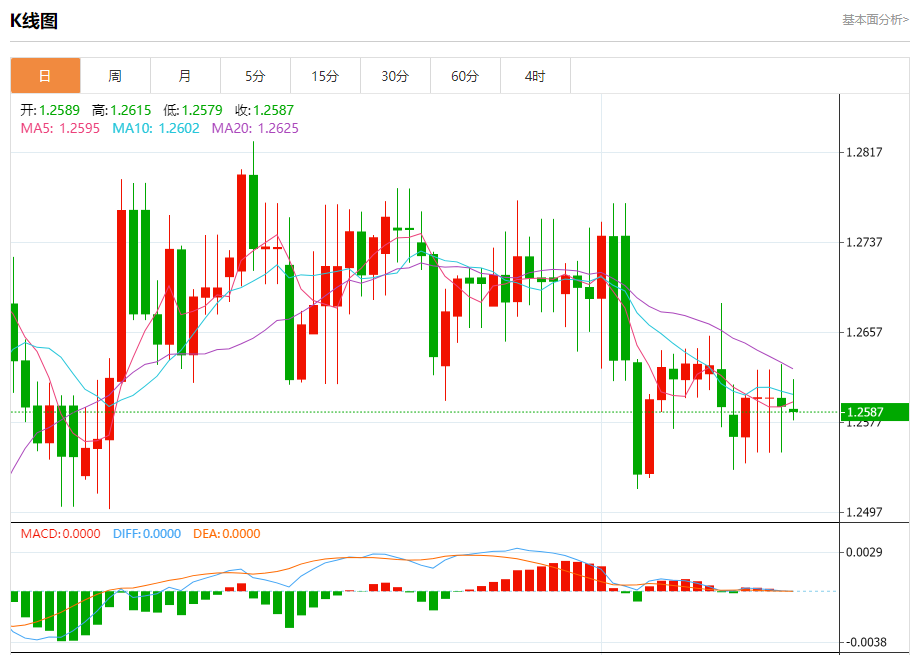This screenshot has width=916, height=655.
Task: Click the DIFF value label
Action: (147, 533)
